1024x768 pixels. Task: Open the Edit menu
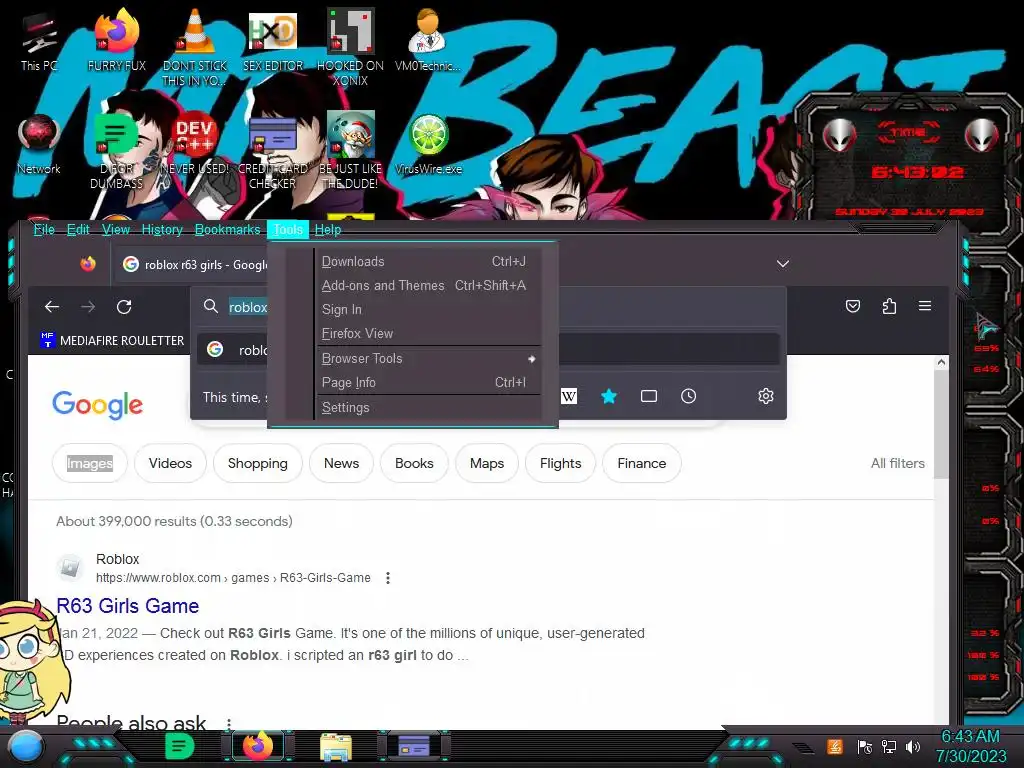click(x=78, y=229)
